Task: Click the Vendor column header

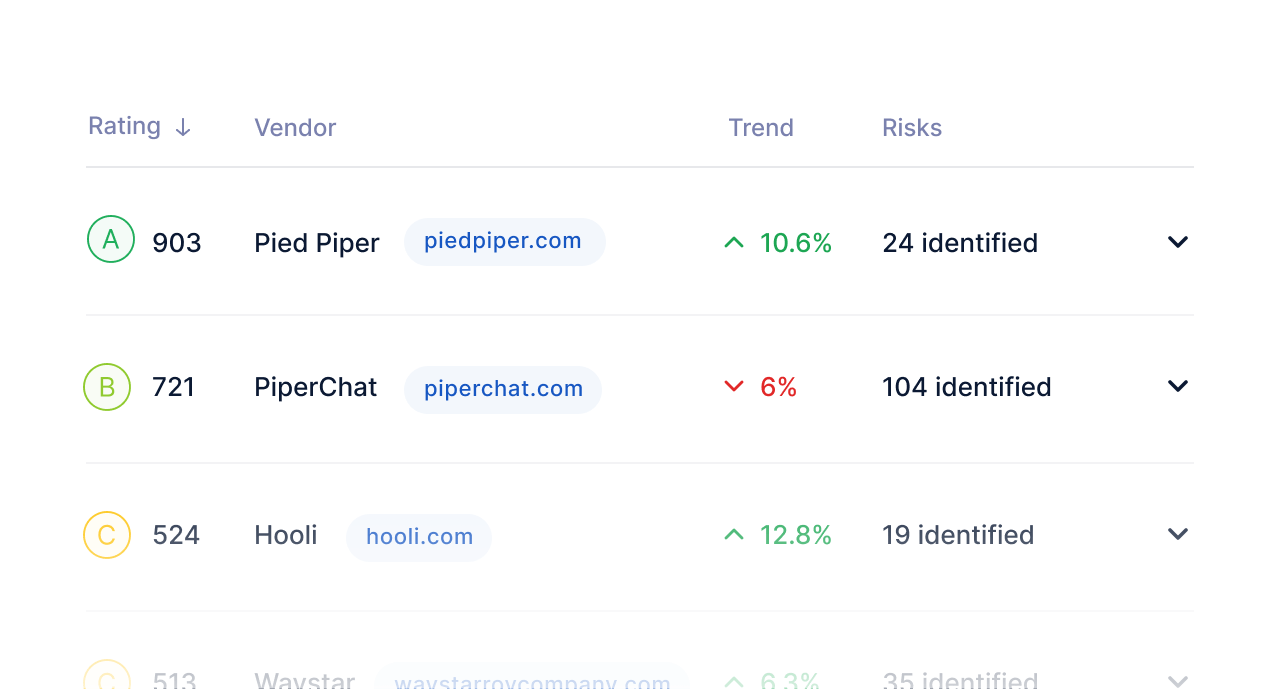Action: tap(295, 128)
